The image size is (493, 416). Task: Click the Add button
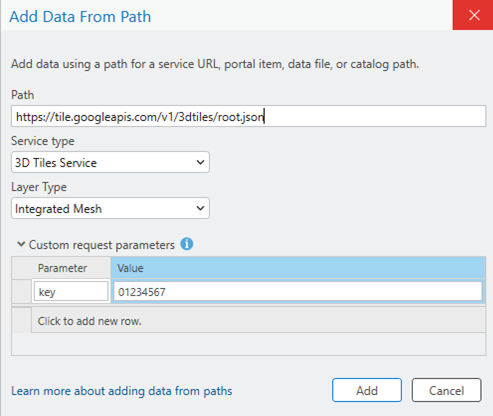coord(367,390)
